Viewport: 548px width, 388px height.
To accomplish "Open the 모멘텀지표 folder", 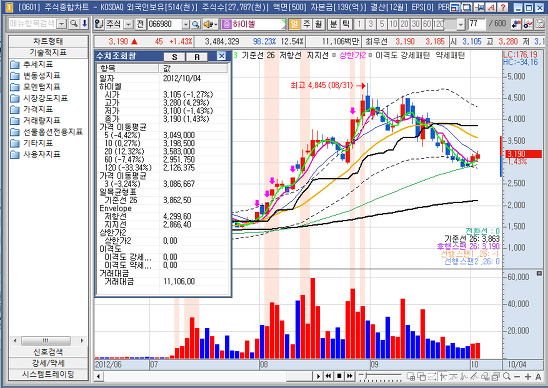I will pos(35,87).
